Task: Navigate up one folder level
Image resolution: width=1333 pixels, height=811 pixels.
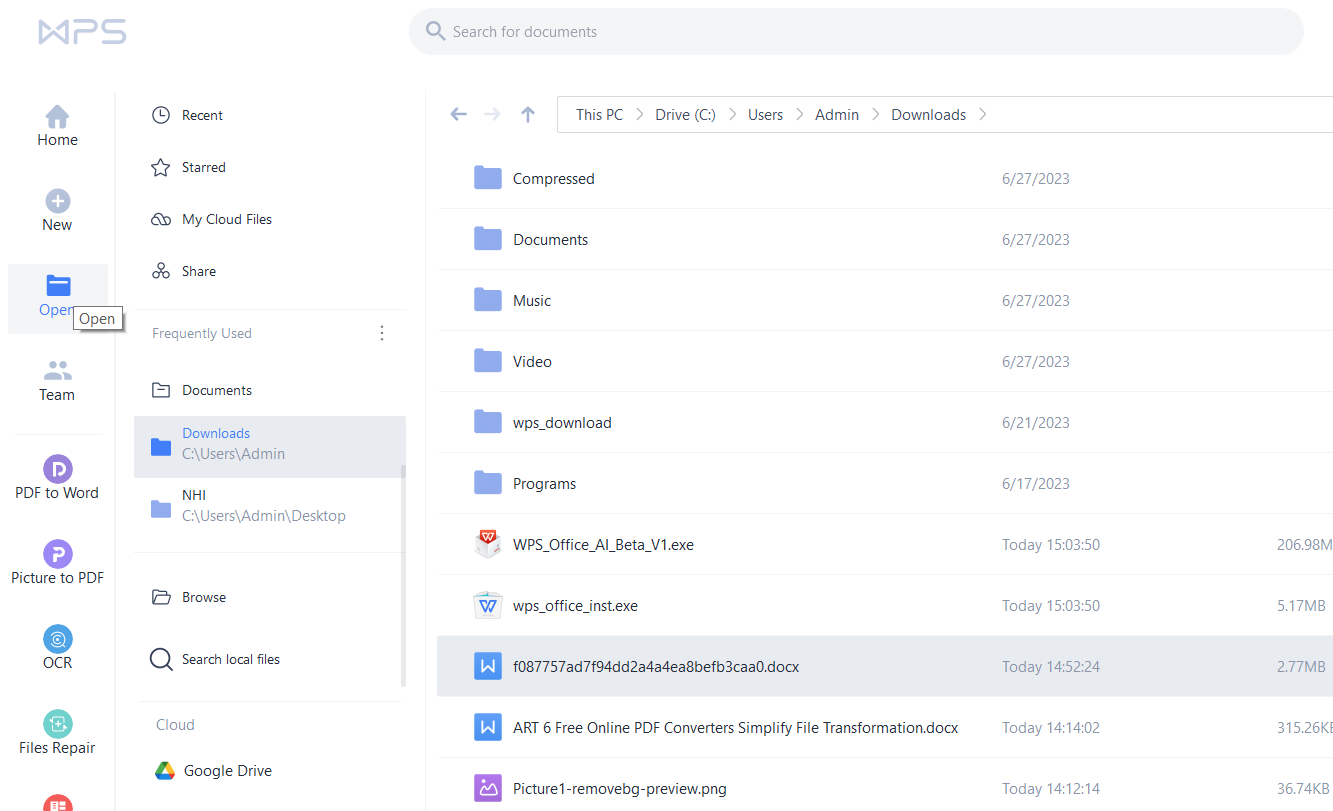Action: click(x=528, y=115)
